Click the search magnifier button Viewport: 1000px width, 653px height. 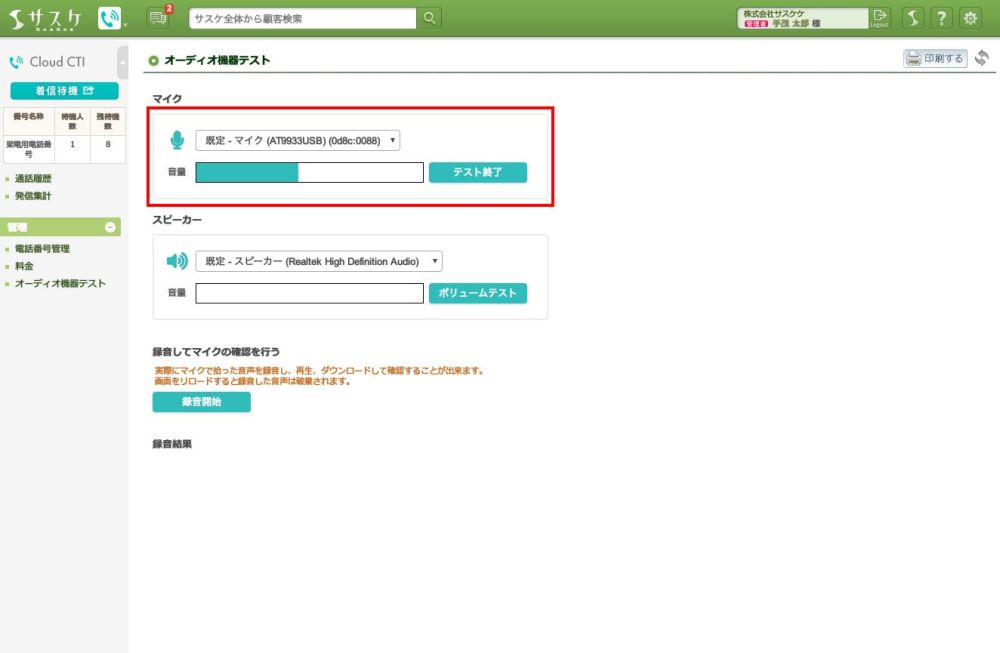coord(429,18)
